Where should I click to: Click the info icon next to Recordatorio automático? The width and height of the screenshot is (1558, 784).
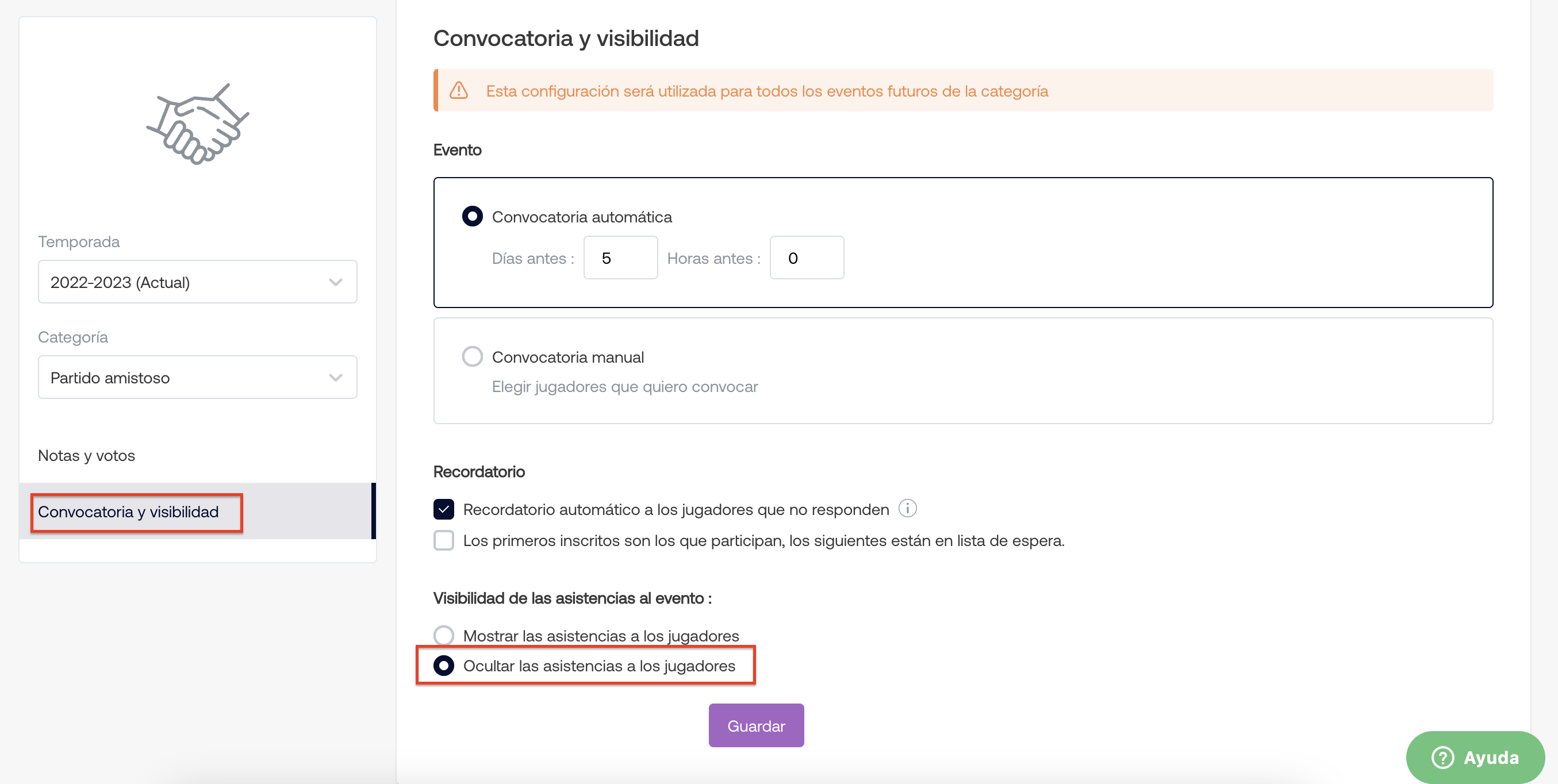click(x=907, y=508)
